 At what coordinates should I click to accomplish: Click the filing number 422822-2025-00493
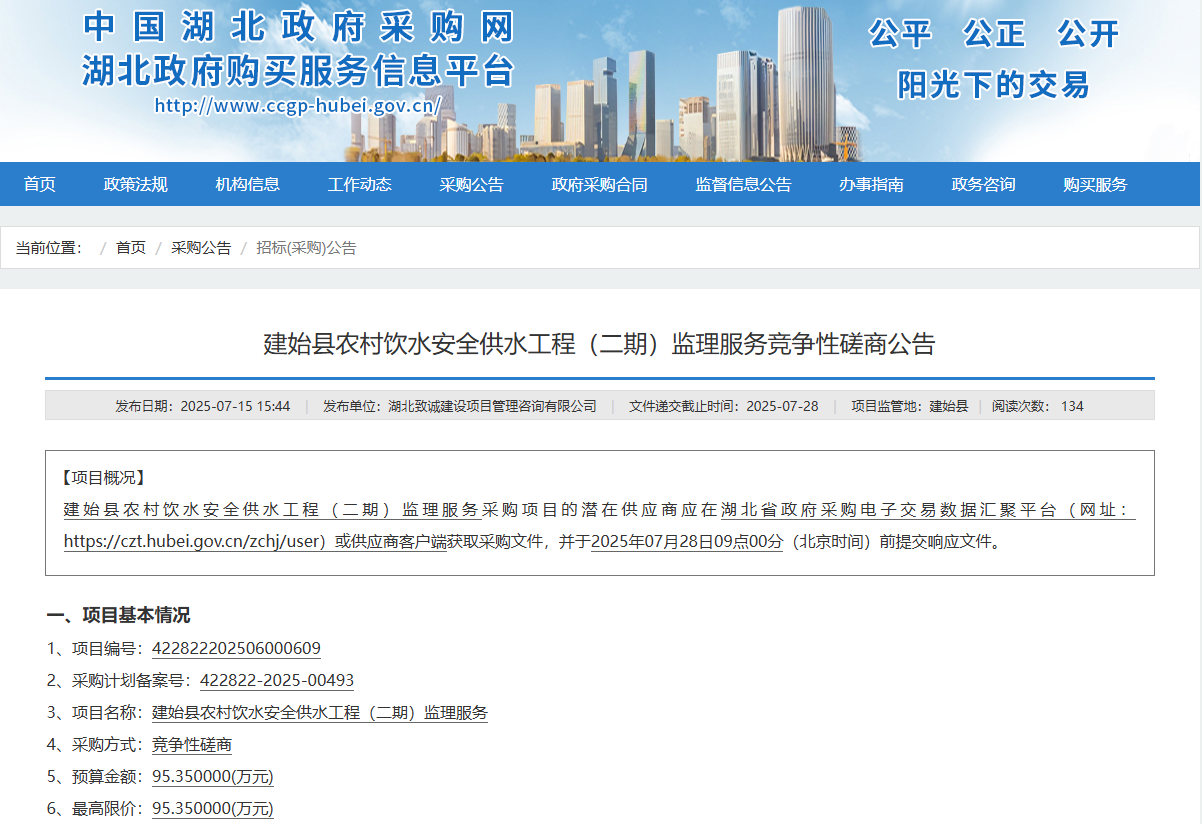tap(277, 681)
